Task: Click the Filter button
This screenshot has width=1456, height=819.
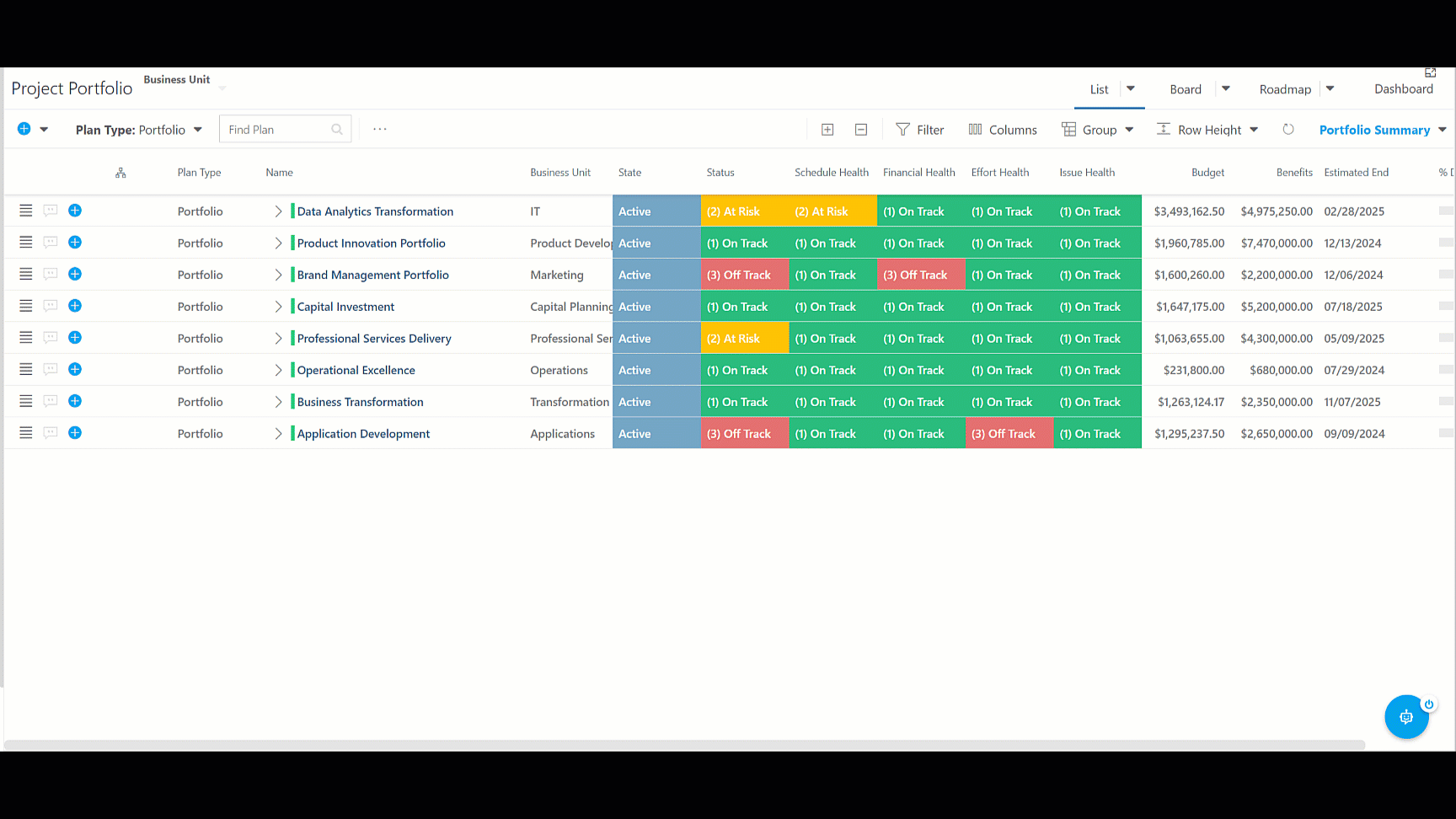Action: click(x=919, y=130)
